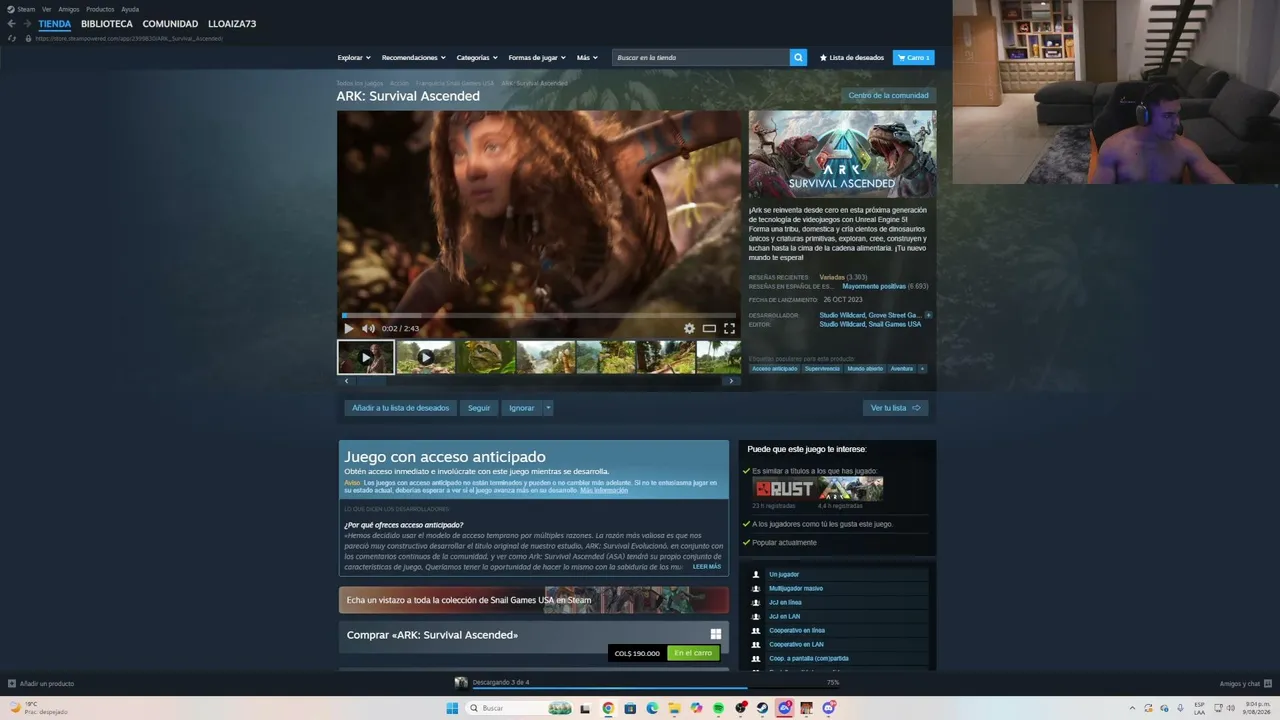Open the Ver menu
The height and width of the screenshot is (720, 1280).
coord(46,9)
